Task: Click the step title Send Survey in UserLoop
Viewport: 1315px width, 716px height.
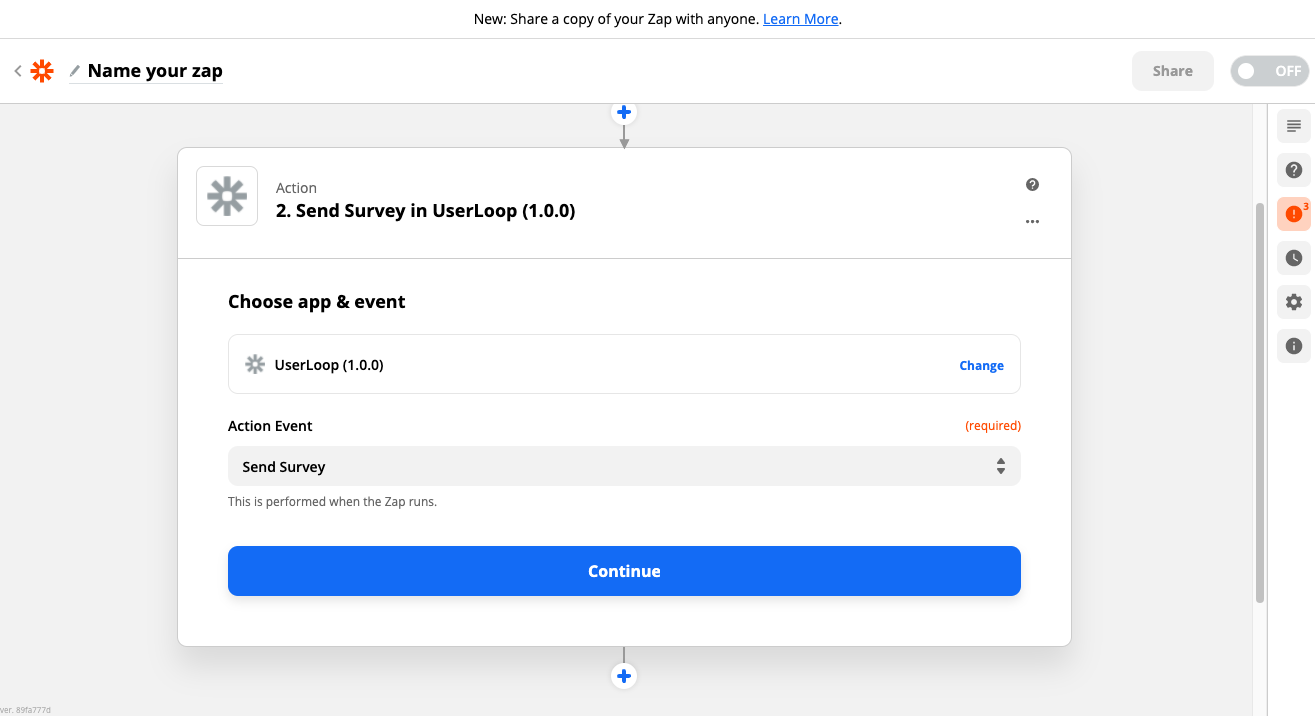Action: [x=425, y=211]
